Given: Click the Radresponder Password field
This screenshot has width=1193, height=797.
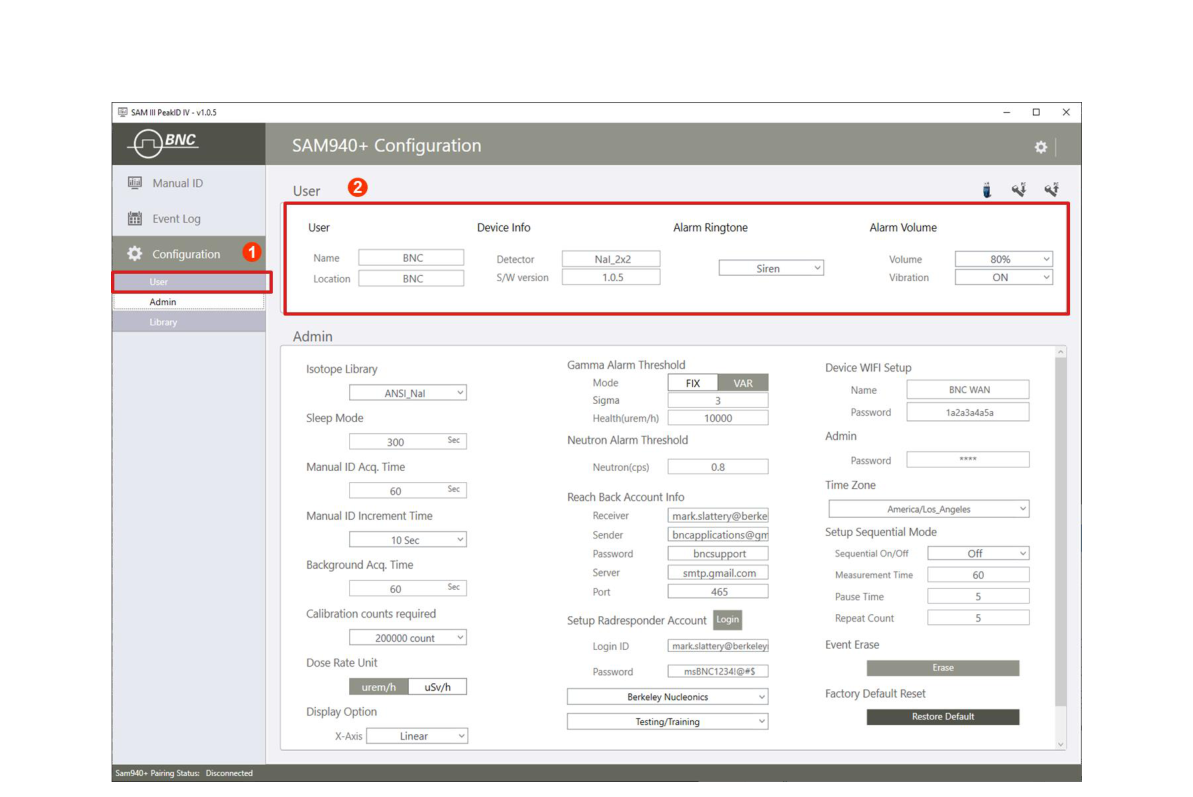Looking at the screenshot, I should click(717, 672).
